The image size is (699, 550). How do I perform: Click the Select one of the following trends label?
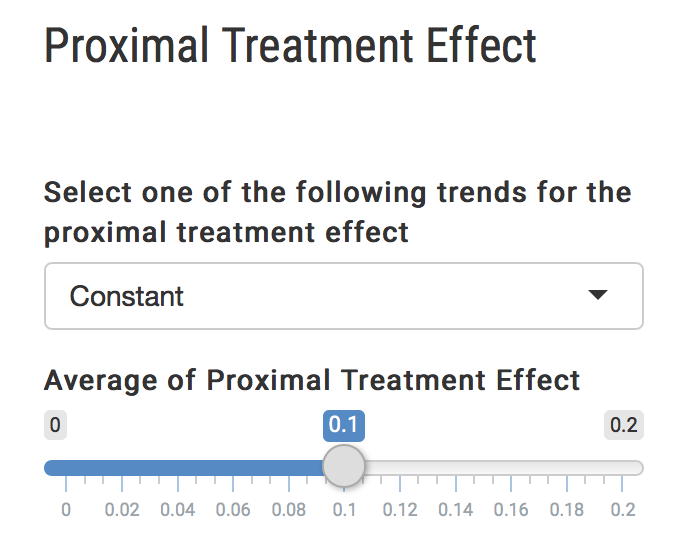[x=337, y=192]
